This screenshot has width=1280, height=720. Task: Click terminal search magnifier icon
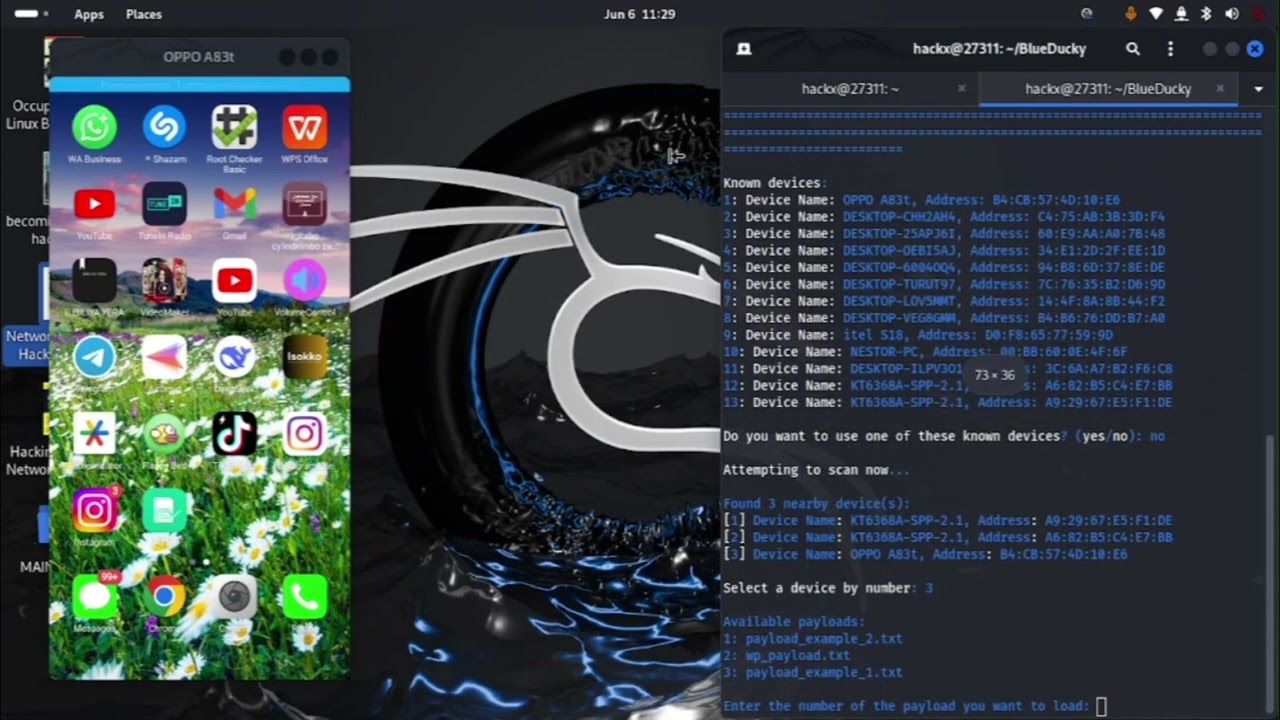tap(1133, 48)
